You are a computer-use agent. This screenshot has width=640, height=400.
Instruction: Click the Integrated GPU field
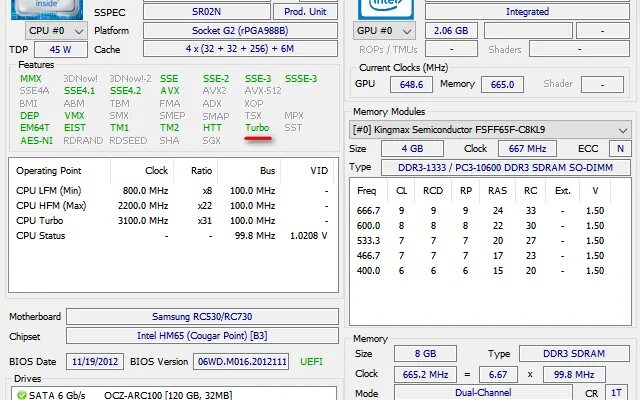(527, 12)
